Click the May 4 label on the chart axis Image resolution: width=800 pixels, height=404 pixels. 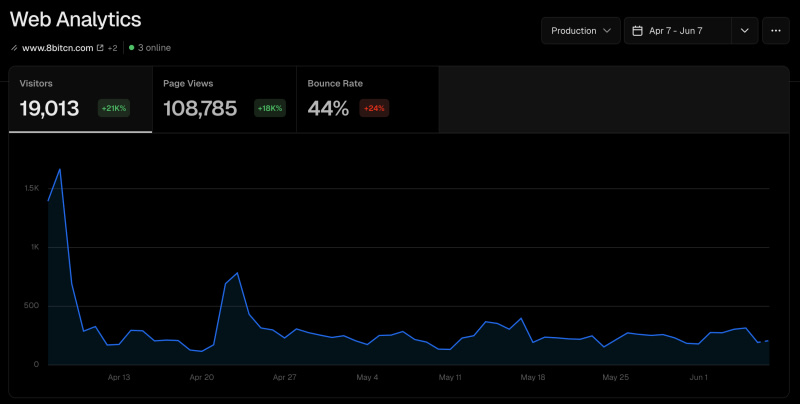pos(367,378)
